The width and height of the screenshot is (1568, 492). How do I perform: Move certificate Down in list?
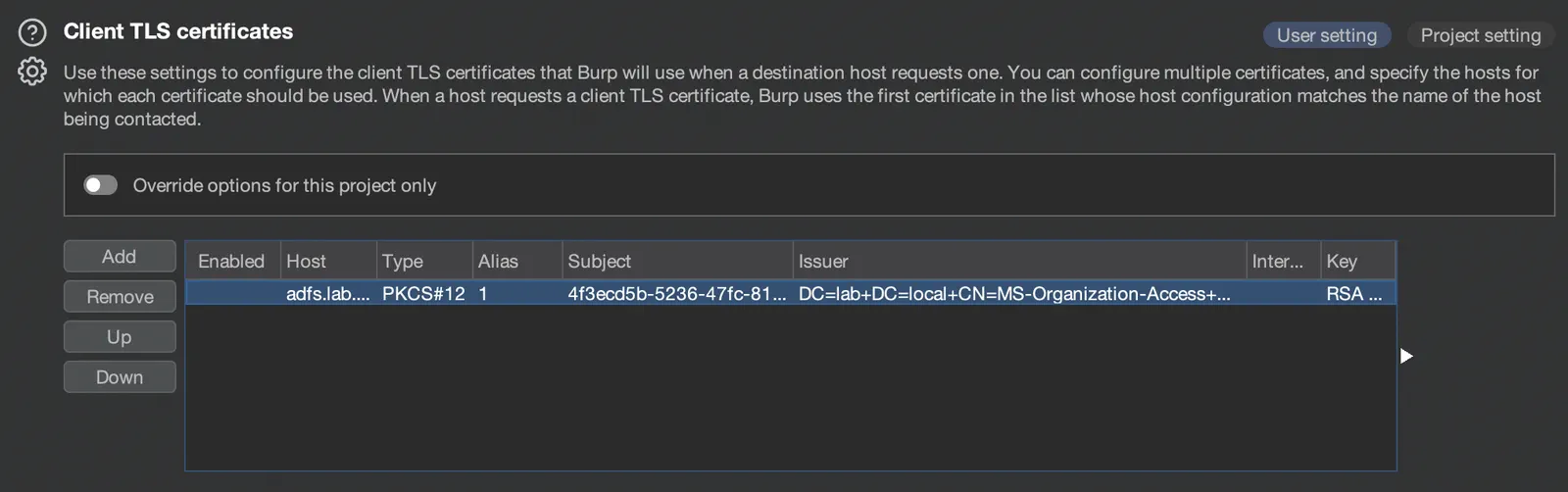(x=120, y=377)
